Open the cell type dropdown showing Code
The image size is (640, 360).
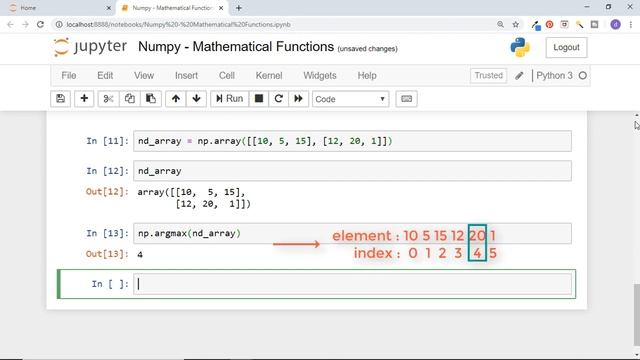point(351,99)
